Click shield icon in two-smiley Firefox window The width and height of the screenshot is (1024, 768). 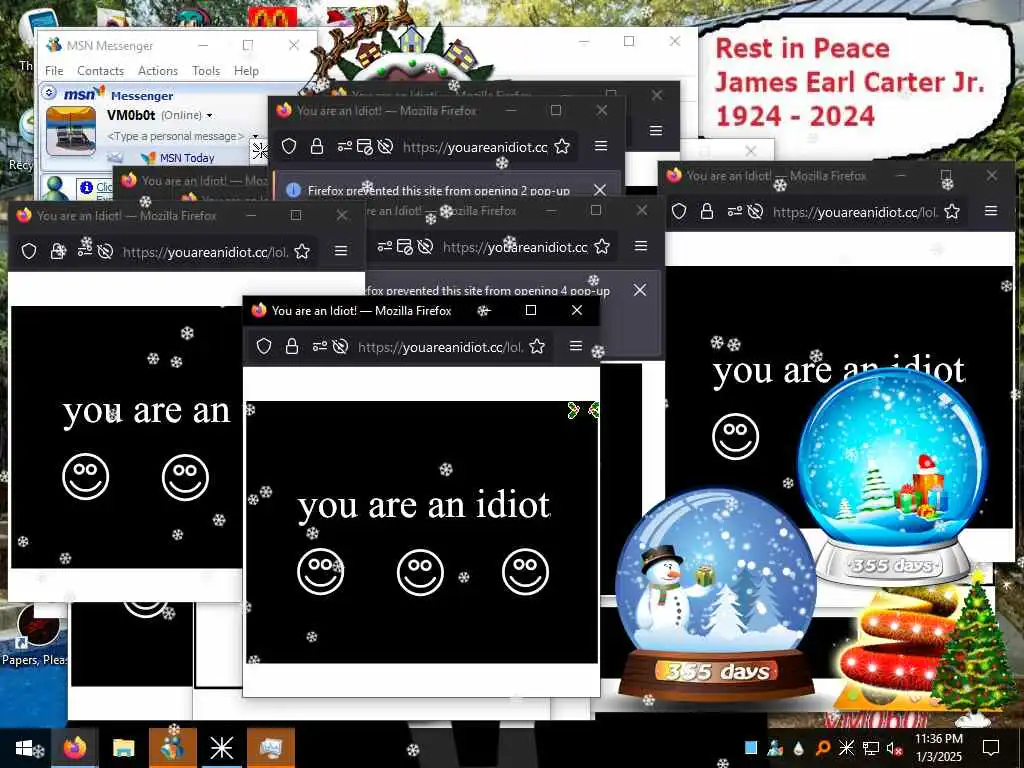pyautogui.click(x=29, y=251)
